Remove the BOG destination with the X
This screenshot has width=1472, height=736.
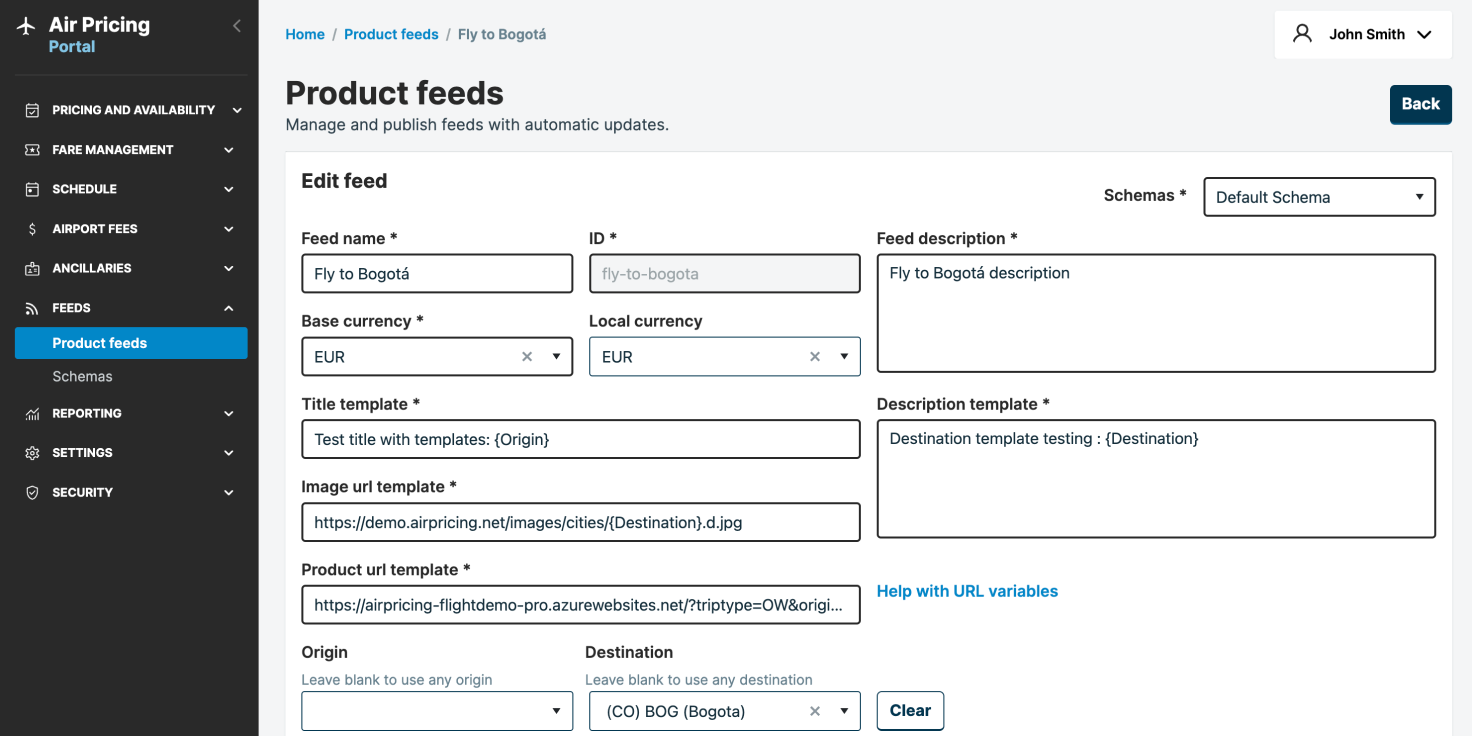point(814,711)
